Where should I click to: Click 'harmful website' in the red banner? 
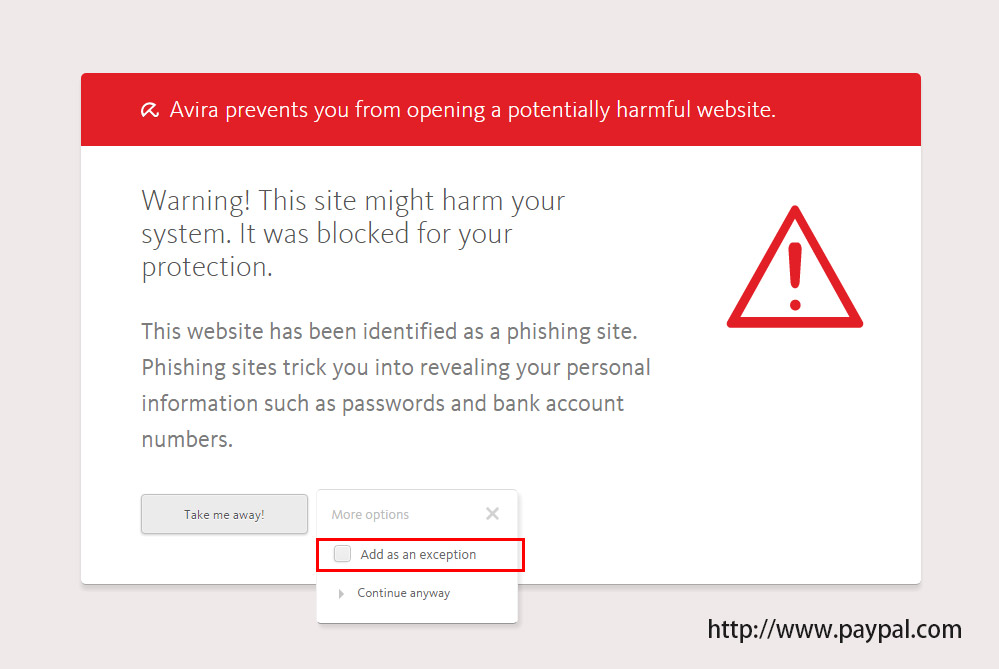(696, 110)
